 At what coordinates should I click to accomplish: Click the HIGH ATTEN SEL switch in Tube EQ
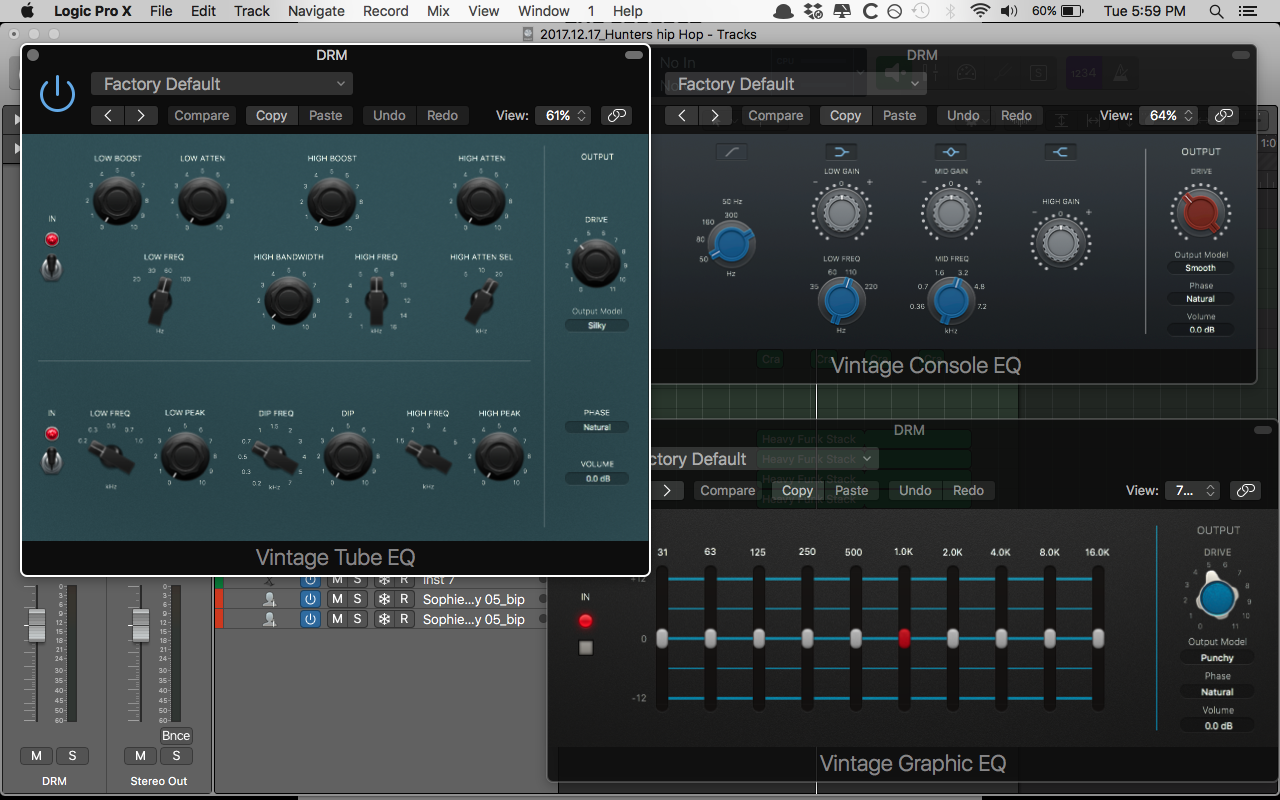tap(481, 299)
